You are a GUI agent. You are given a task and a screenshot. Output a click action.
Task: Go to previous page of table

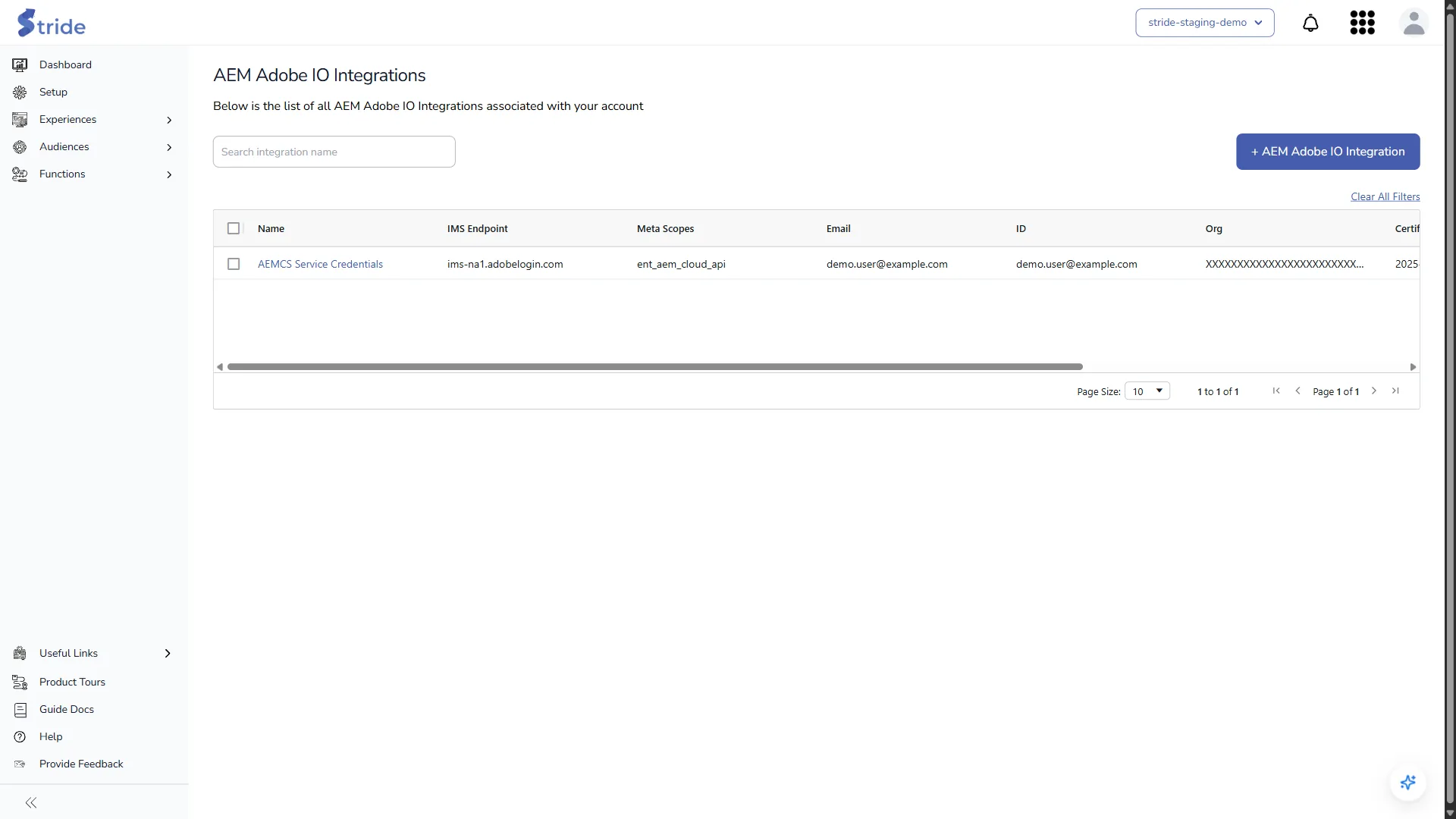1298,391
